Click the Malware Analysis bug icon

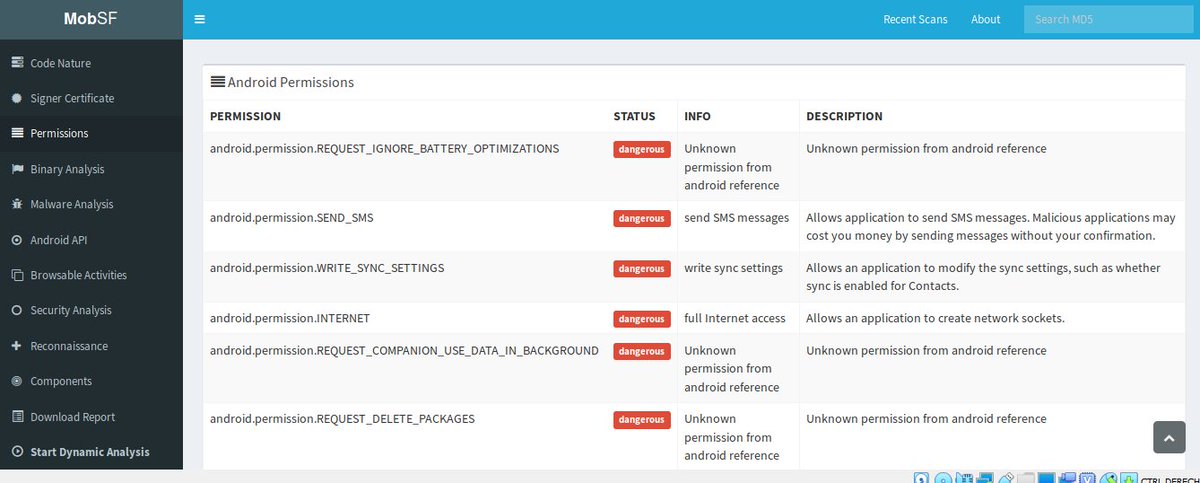tap(17, 204)
